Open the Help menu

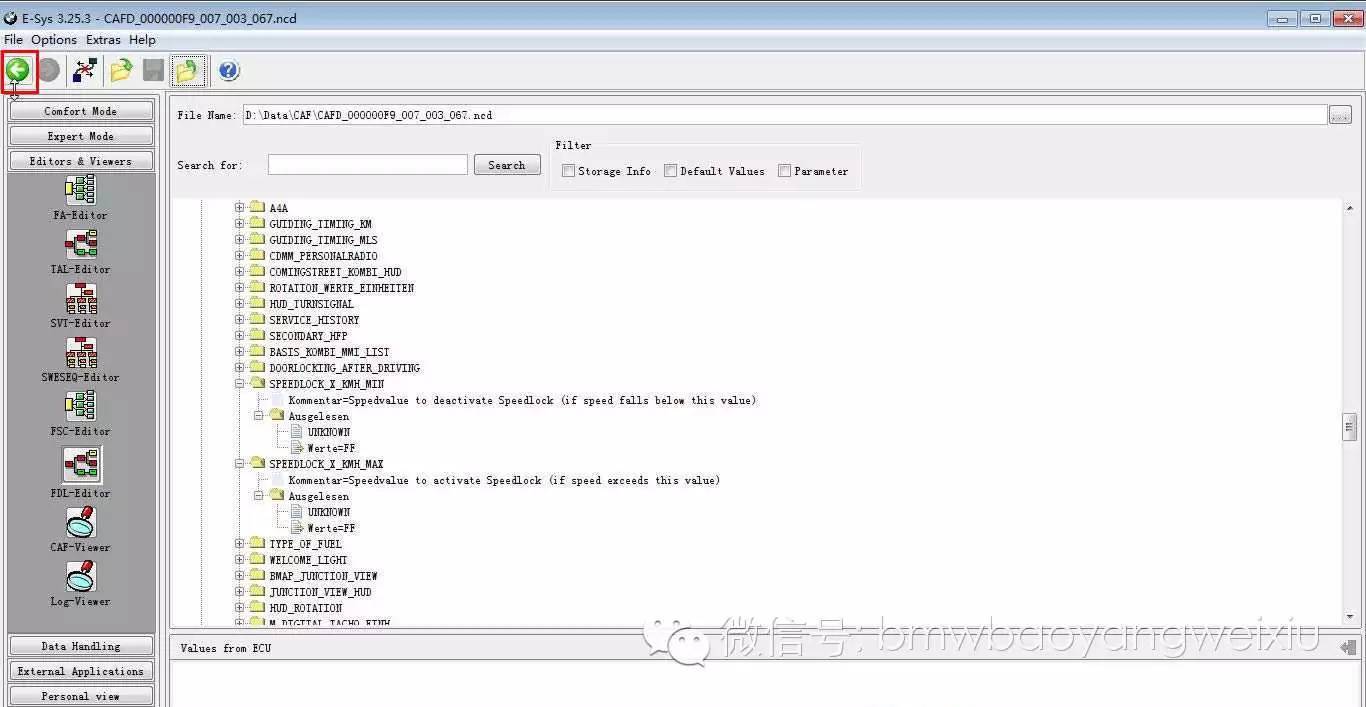142,40
